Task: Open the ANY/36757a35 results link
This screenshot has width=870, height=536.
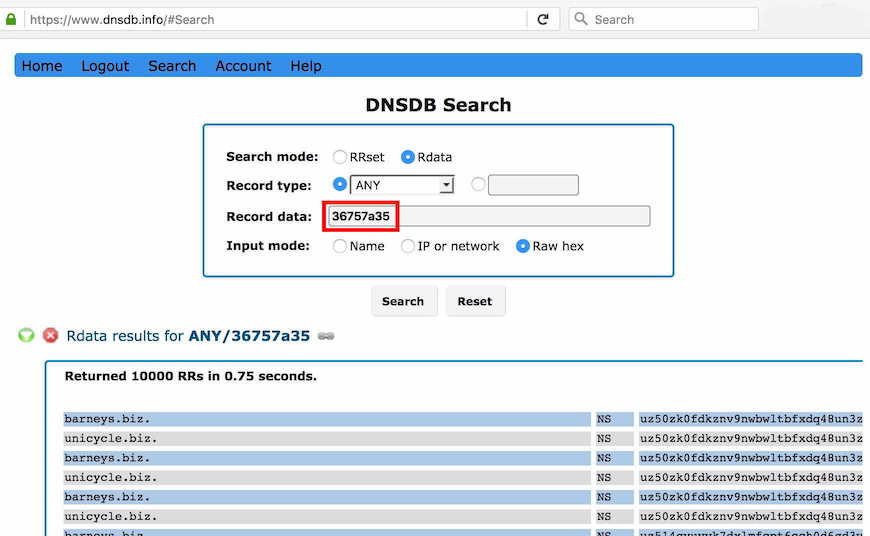Action: (x=249, y=336)
